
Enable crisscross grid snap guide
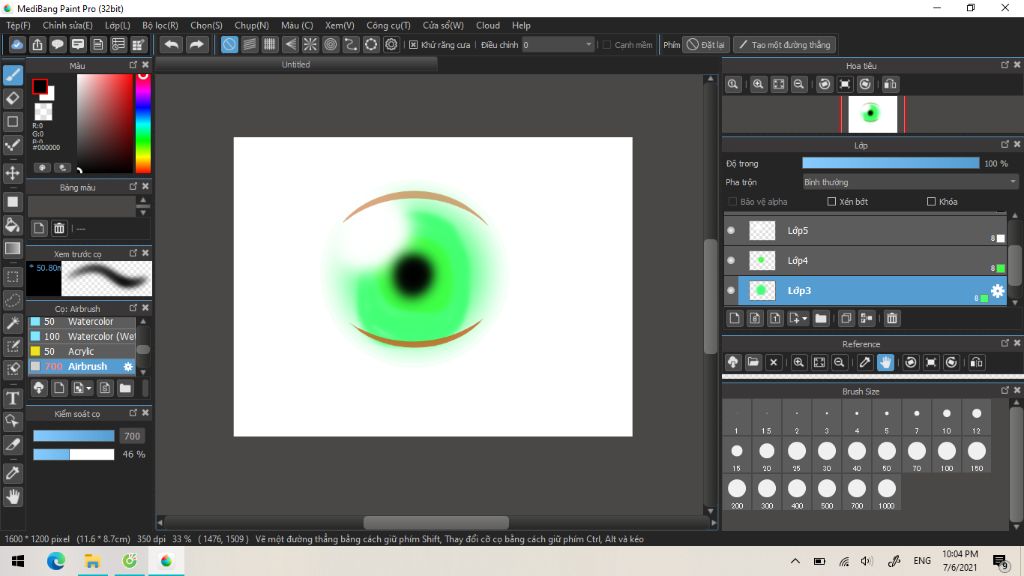(270, 44)
